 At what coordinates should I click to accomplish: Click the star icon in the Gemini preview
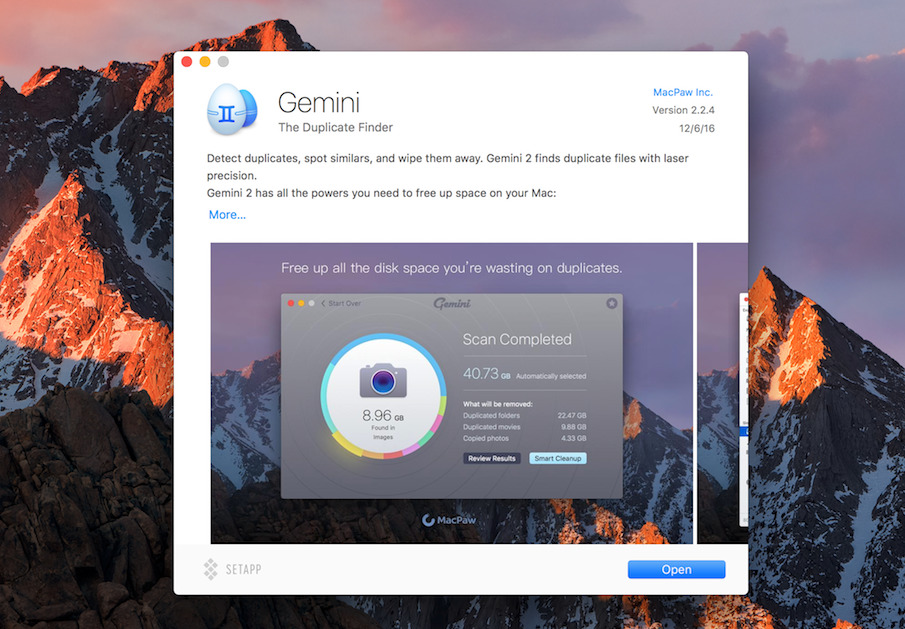(x=612, y=303)
